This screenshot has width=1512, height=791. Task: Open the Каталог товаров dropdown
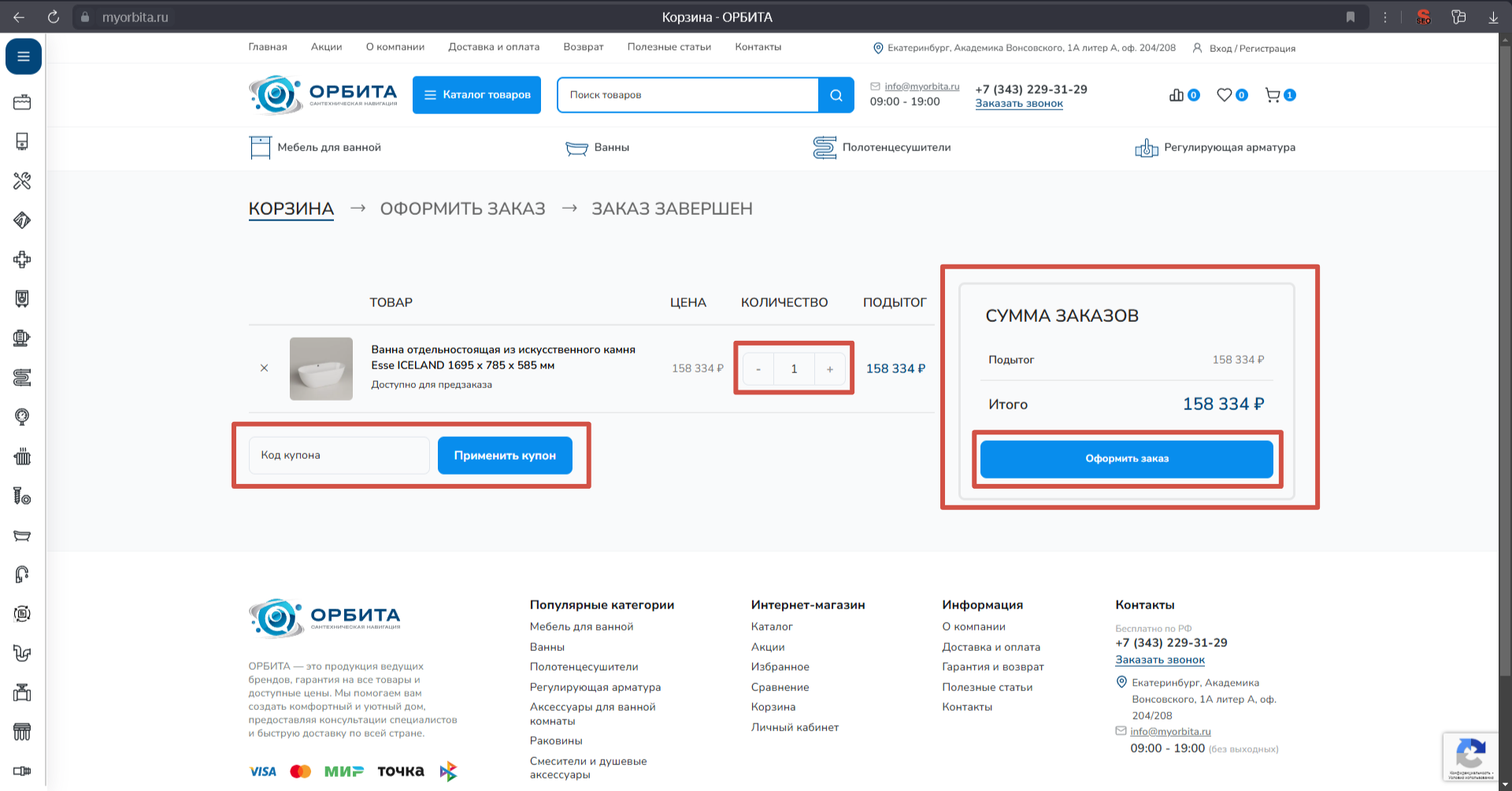click(476, 95)
